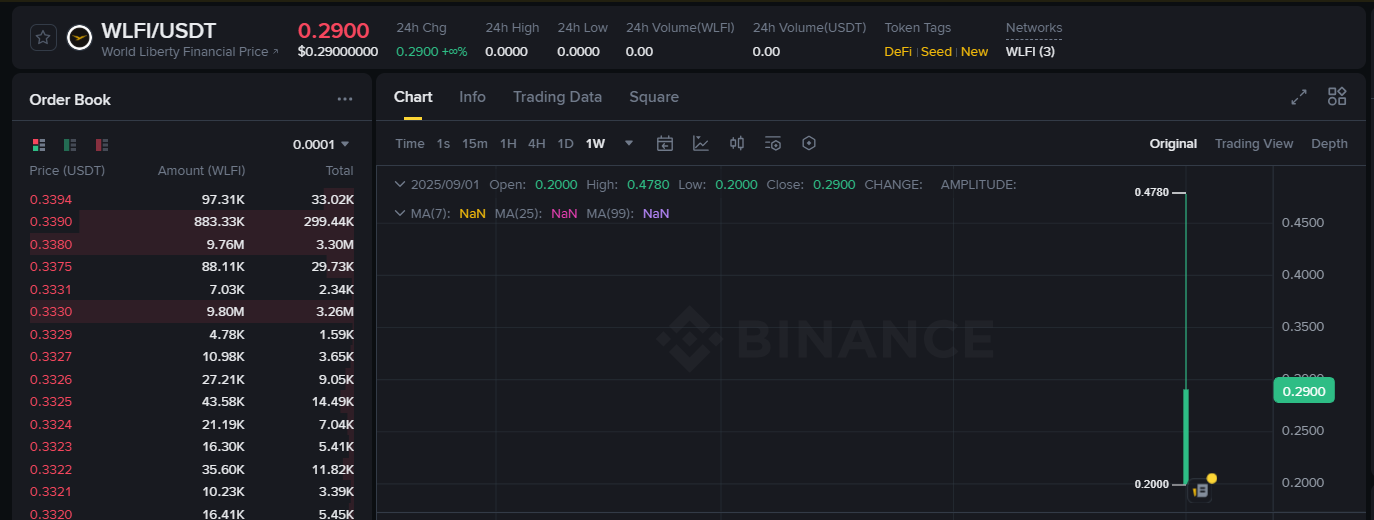Show buy orders only view icon
This screenshot has height=520, width=1374.
70,145
